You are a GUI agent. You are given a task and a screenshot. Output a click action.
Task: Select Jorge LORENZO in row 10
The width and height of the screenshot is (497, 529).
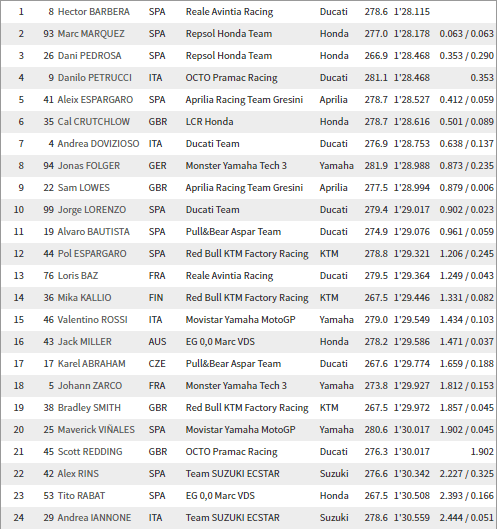92,210
